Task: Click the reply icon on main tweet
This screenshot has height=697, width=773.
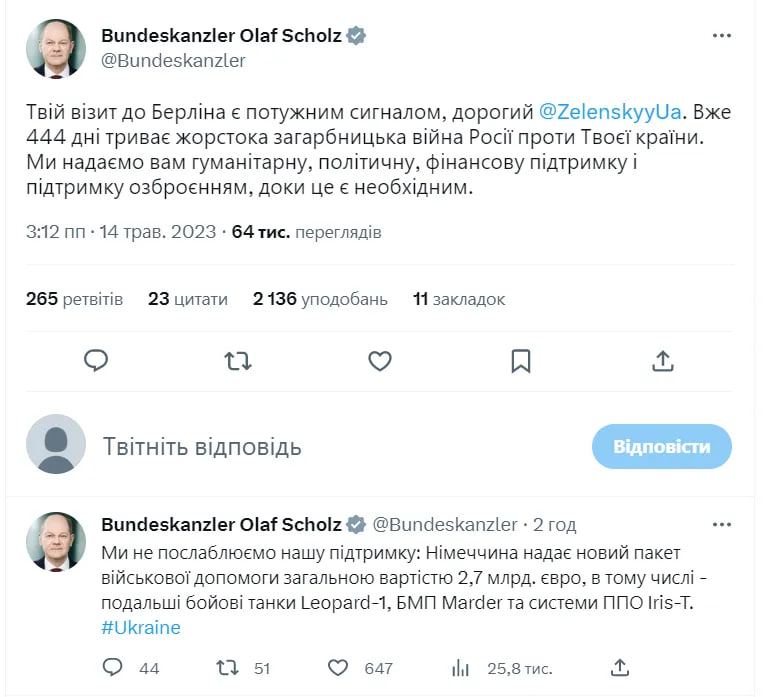Action: tap(96, 360)
